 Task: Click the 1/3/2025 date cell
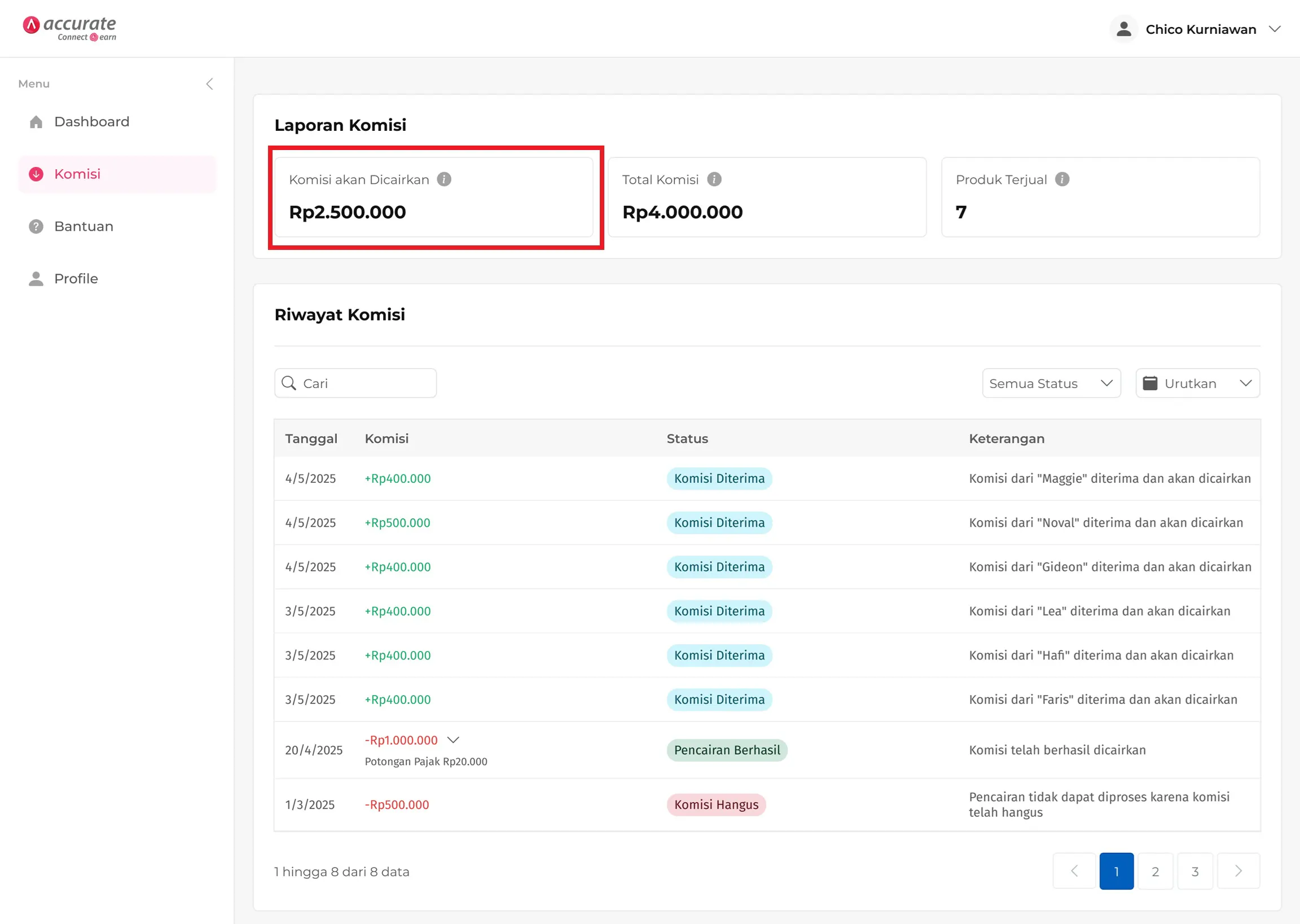[x=310, y=804]
